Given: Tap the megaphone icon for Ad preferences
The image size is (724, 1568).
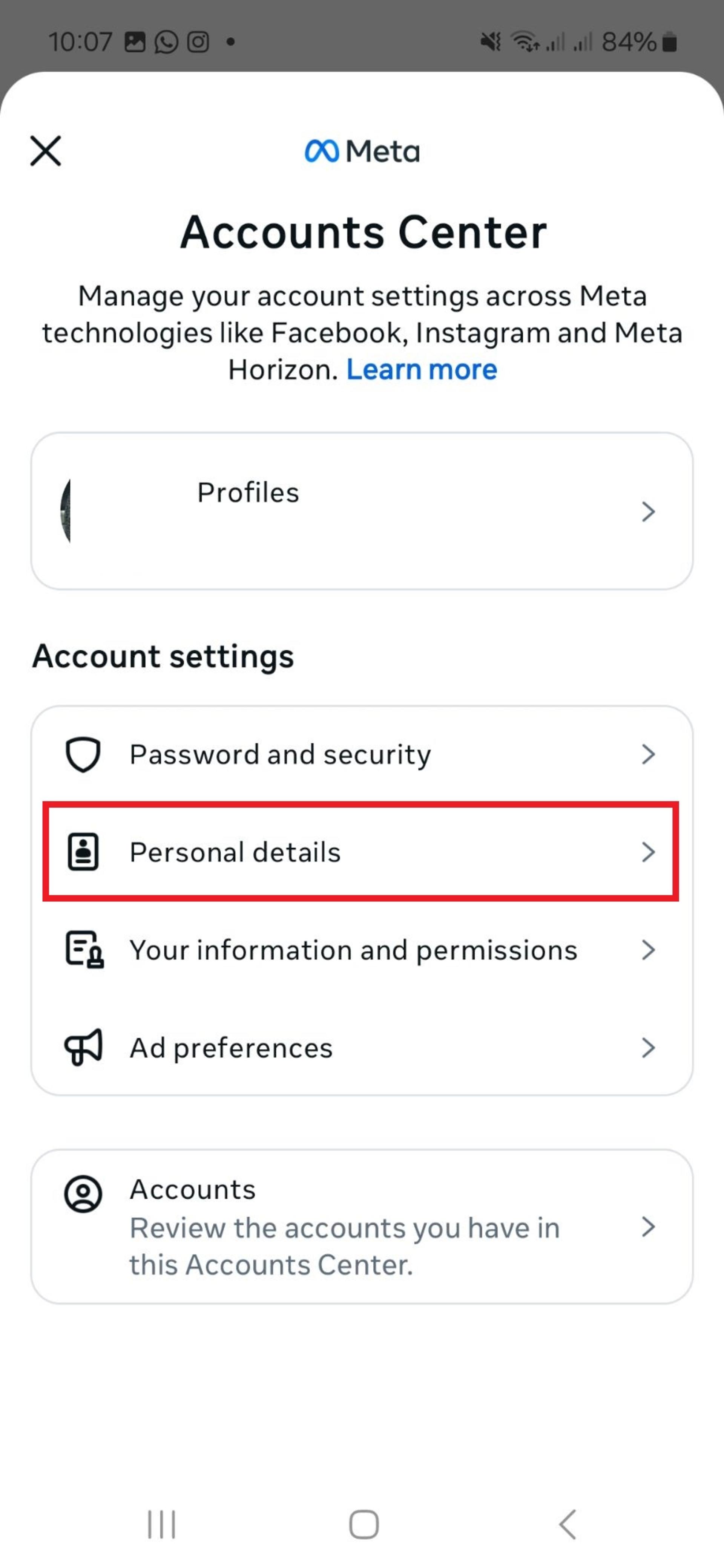Looking at the screenshot, I should [83, 1047].
